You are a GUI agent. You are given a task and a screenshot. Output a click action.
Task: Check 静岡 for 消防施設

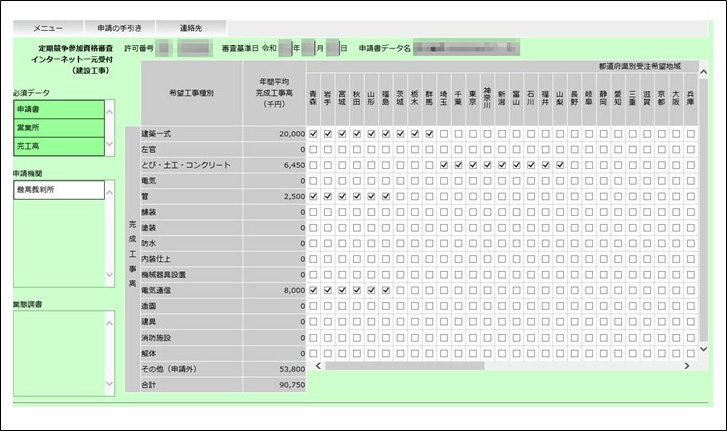[604, 337]
